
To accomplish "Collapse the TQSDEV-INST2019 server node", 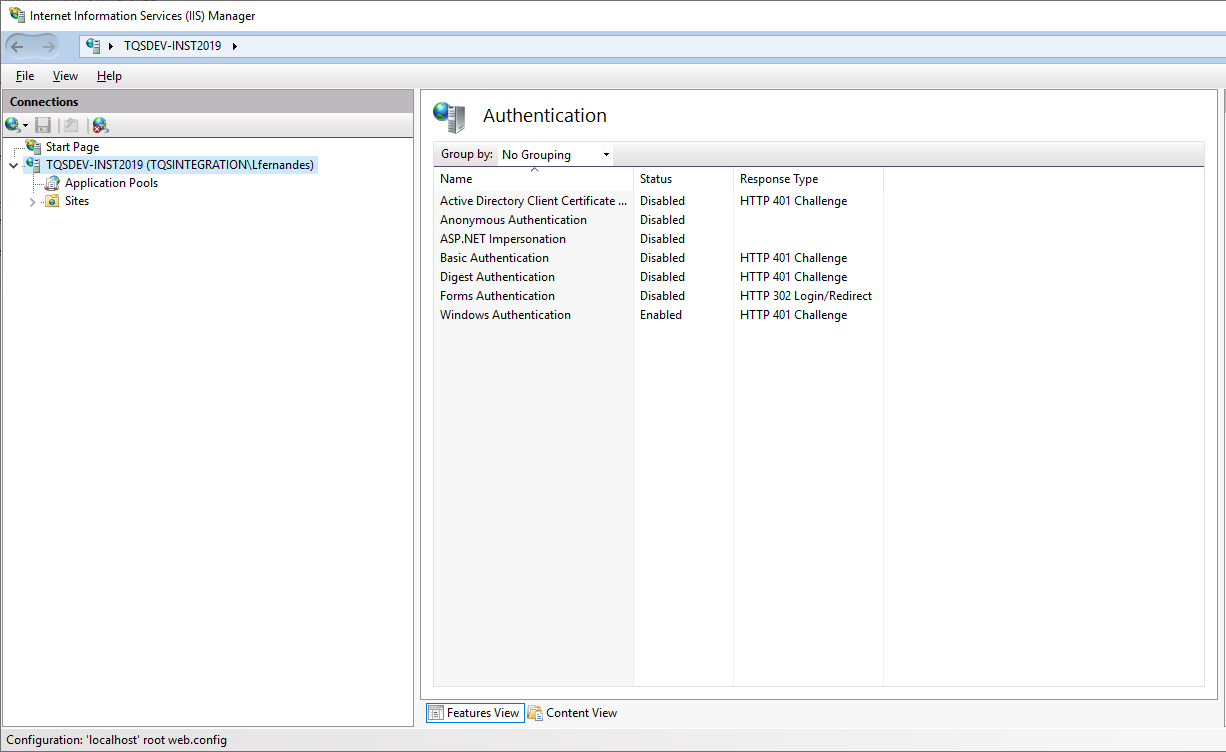I will pos(13,166).
